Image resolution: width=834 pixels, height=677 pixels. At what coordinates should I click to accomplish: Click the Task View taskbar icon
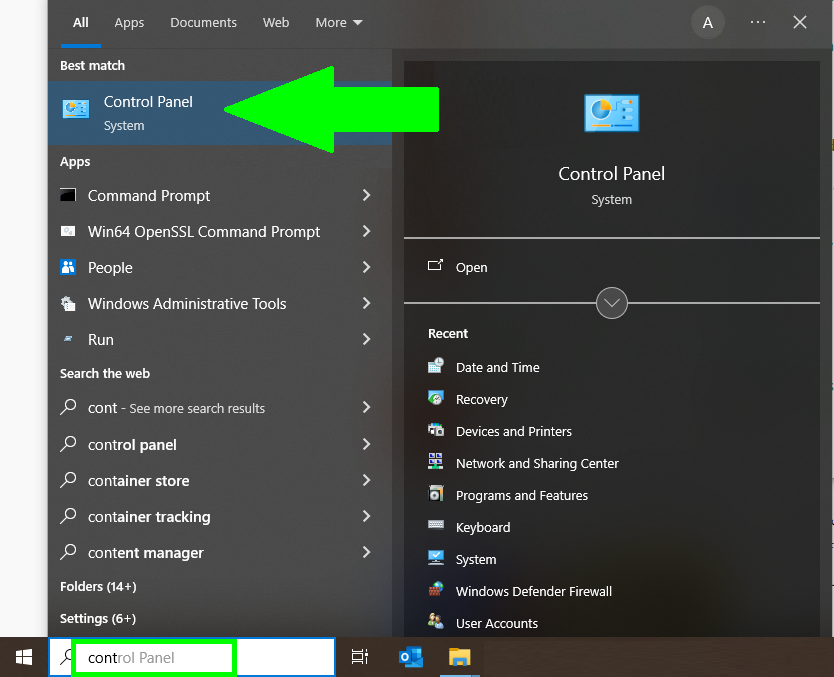(360, 657)
